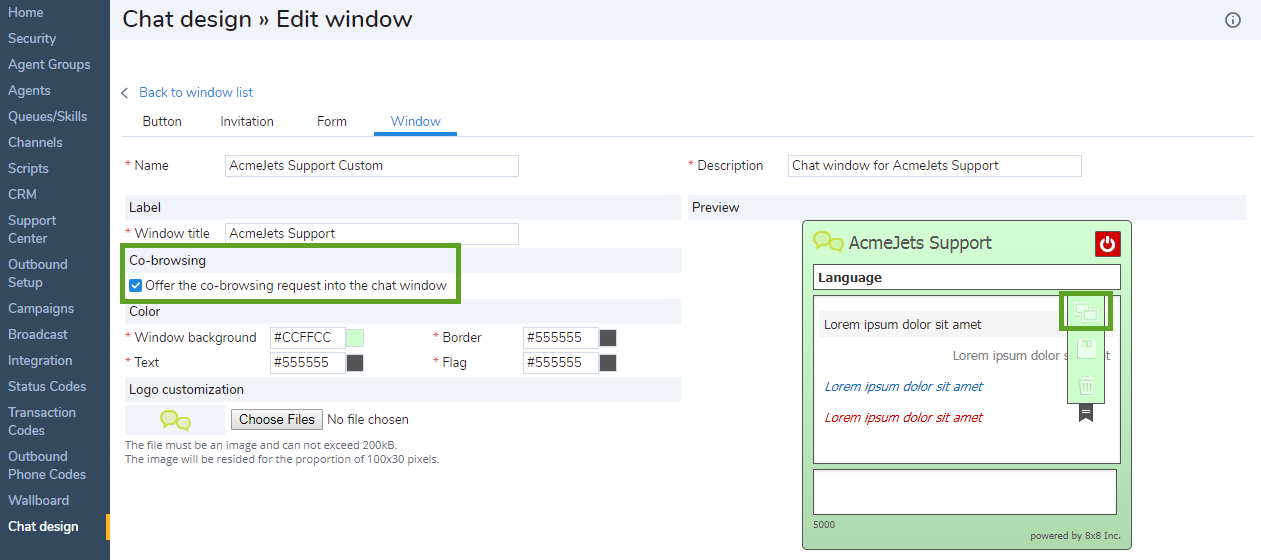Screen dimensions: 1261x560
Task: Click the chat bubbles logo in preview header
Action: tap(828, 241)
